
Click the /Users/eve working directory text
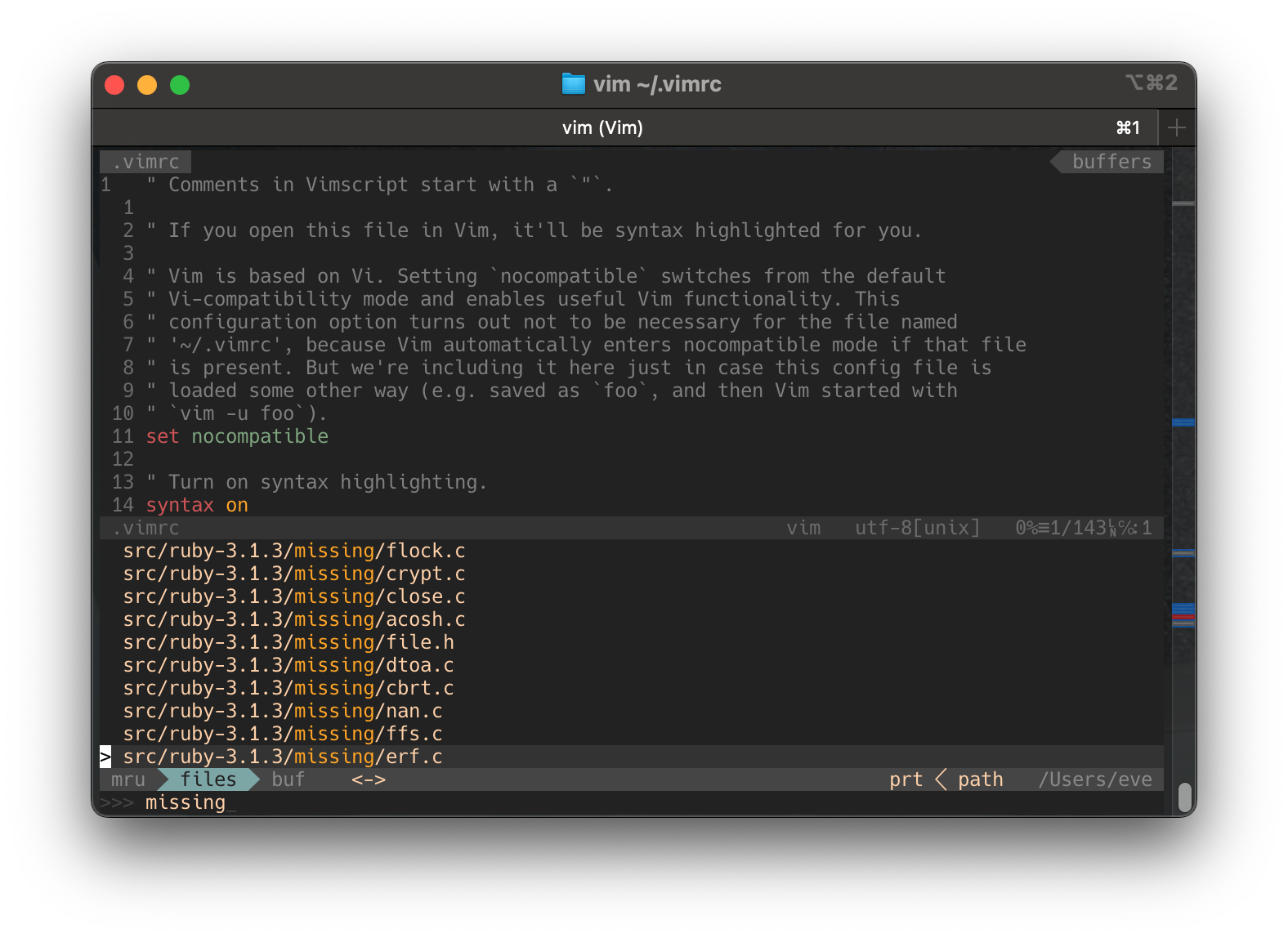[x=1095, y=779]
